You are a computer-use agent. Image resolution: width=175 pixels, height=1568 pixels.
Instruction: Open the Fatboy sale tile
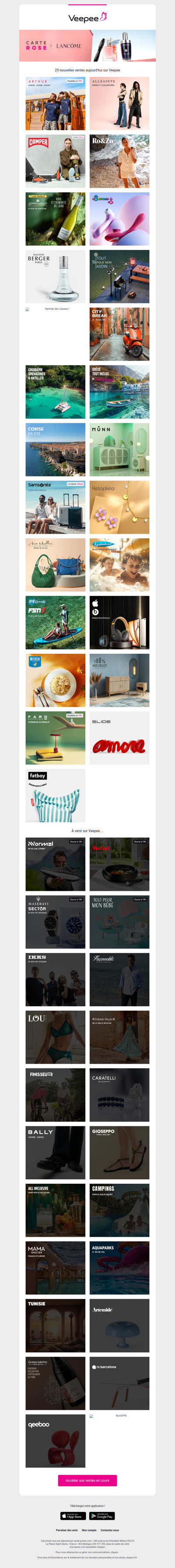(x=55, y=795)
